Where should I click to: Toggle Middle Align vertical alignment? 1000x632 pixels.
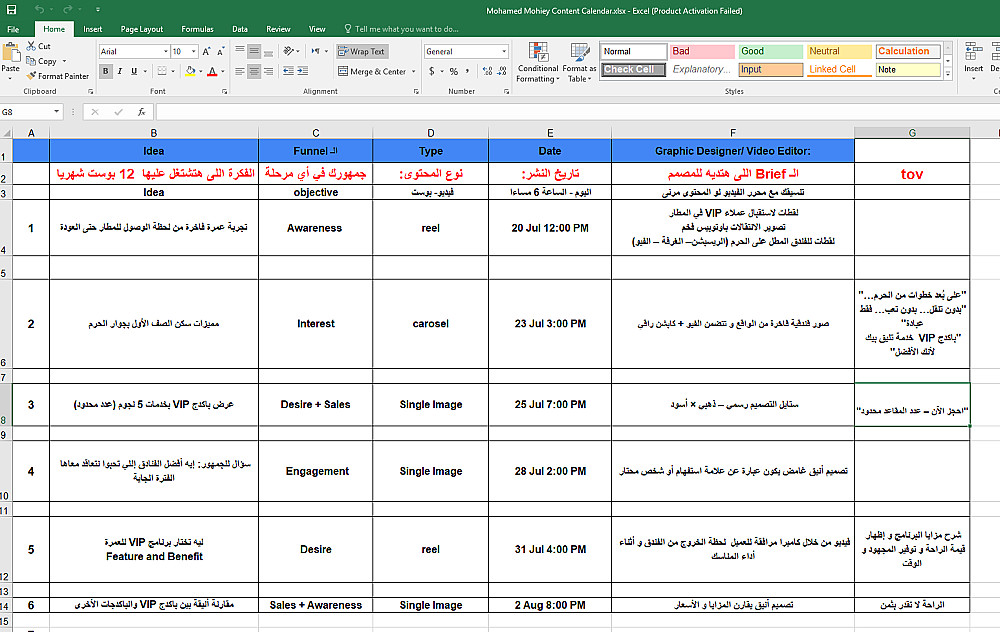[x=254, y=52]
